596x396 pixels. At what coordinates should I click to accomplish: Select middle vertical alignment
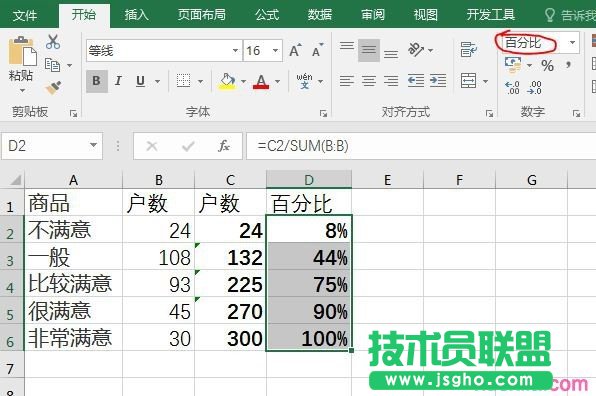pyautogui.click(x=369, y=50)
